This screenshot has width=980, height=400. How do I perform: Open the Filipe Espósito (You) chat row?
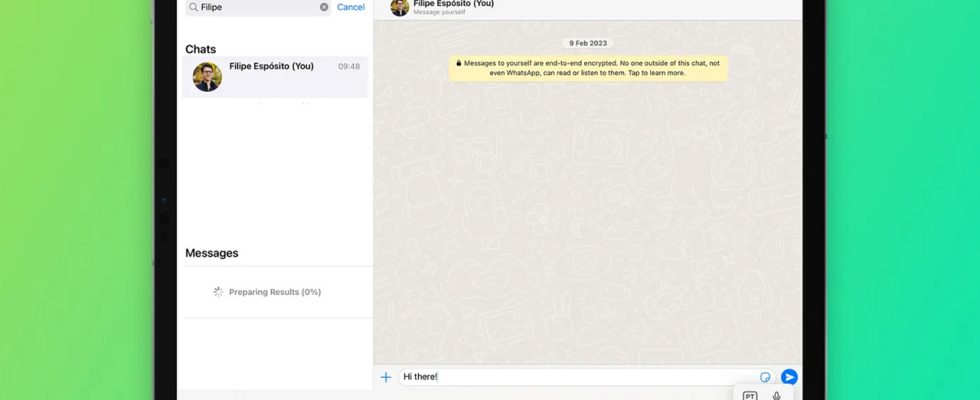(x=275, y=77)
